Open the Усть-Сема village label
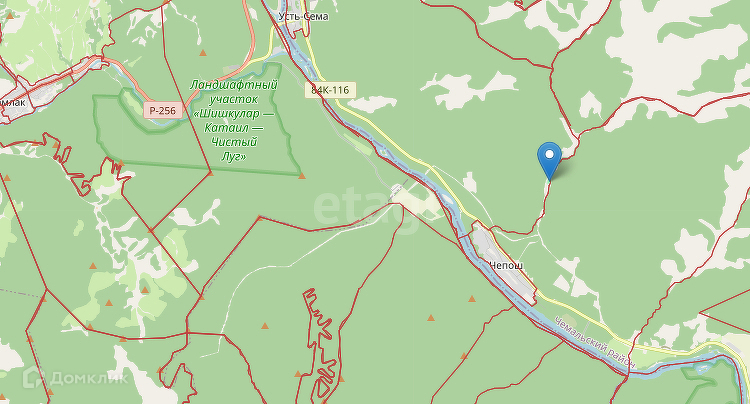Screen dimensions: 750x404 click(303, 16)
